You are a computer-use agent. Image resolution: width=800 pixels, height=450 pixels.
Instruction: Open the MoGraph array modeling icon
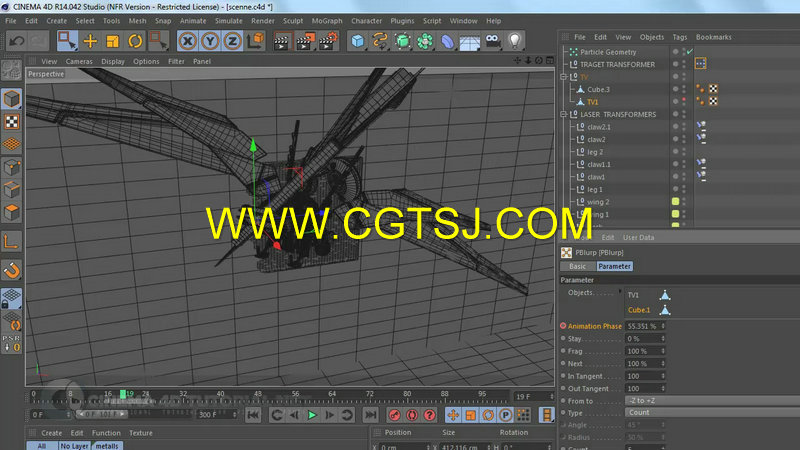point(425,41)
